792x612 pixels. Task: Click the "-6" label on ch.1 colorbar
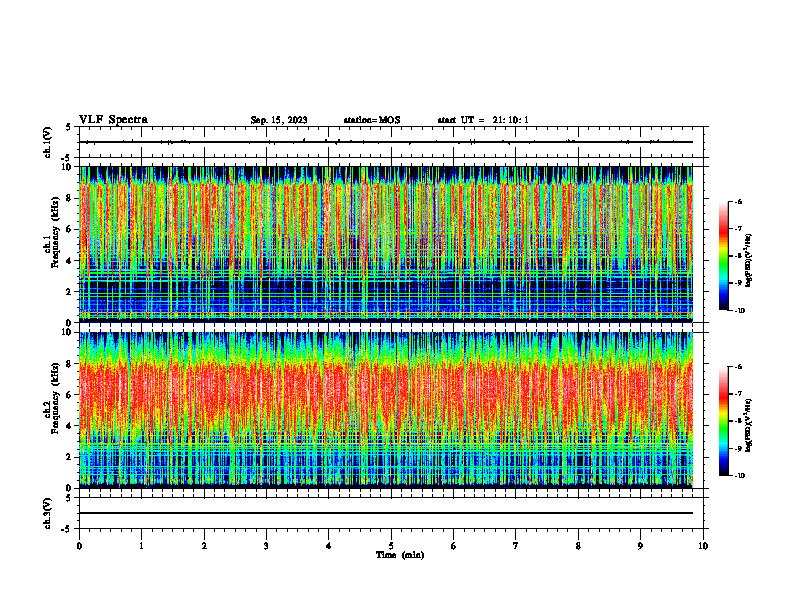point(738,202)
